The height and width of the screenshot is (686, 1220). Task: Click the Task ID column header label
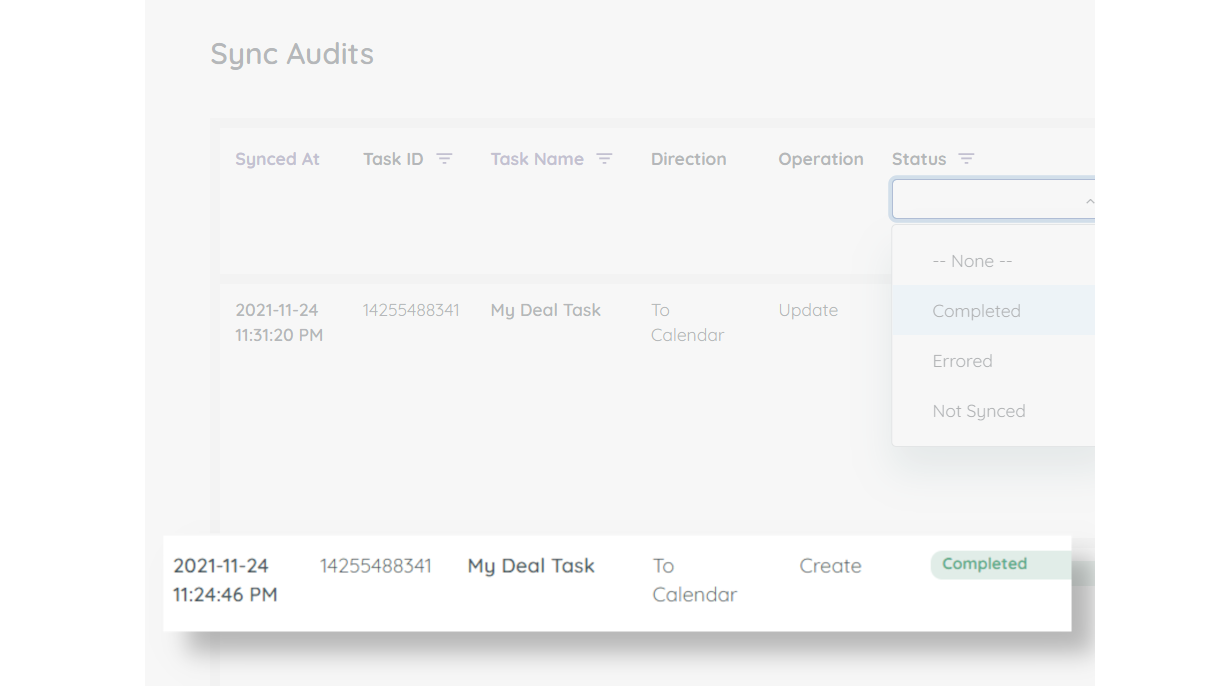coord(393,159)
